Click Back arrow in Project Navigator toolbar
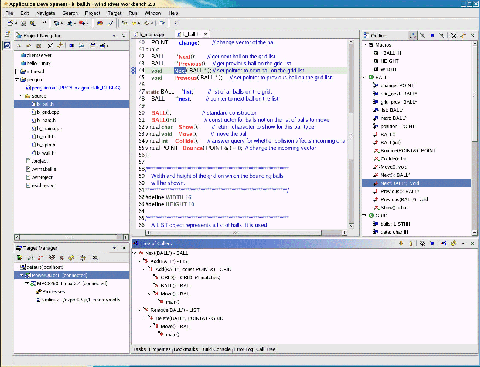 (19, 45)
